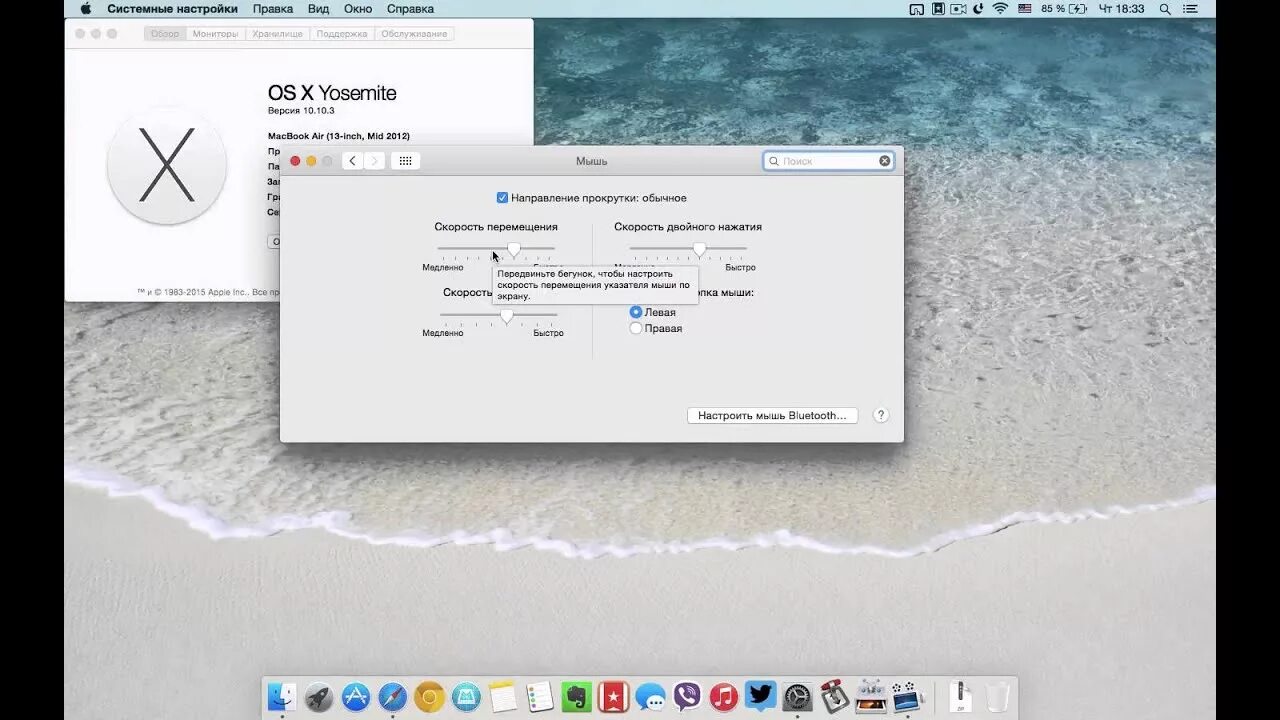Click Wi-Fi status icon in menu bar
1280x720 pixels.
[1000, 9]
